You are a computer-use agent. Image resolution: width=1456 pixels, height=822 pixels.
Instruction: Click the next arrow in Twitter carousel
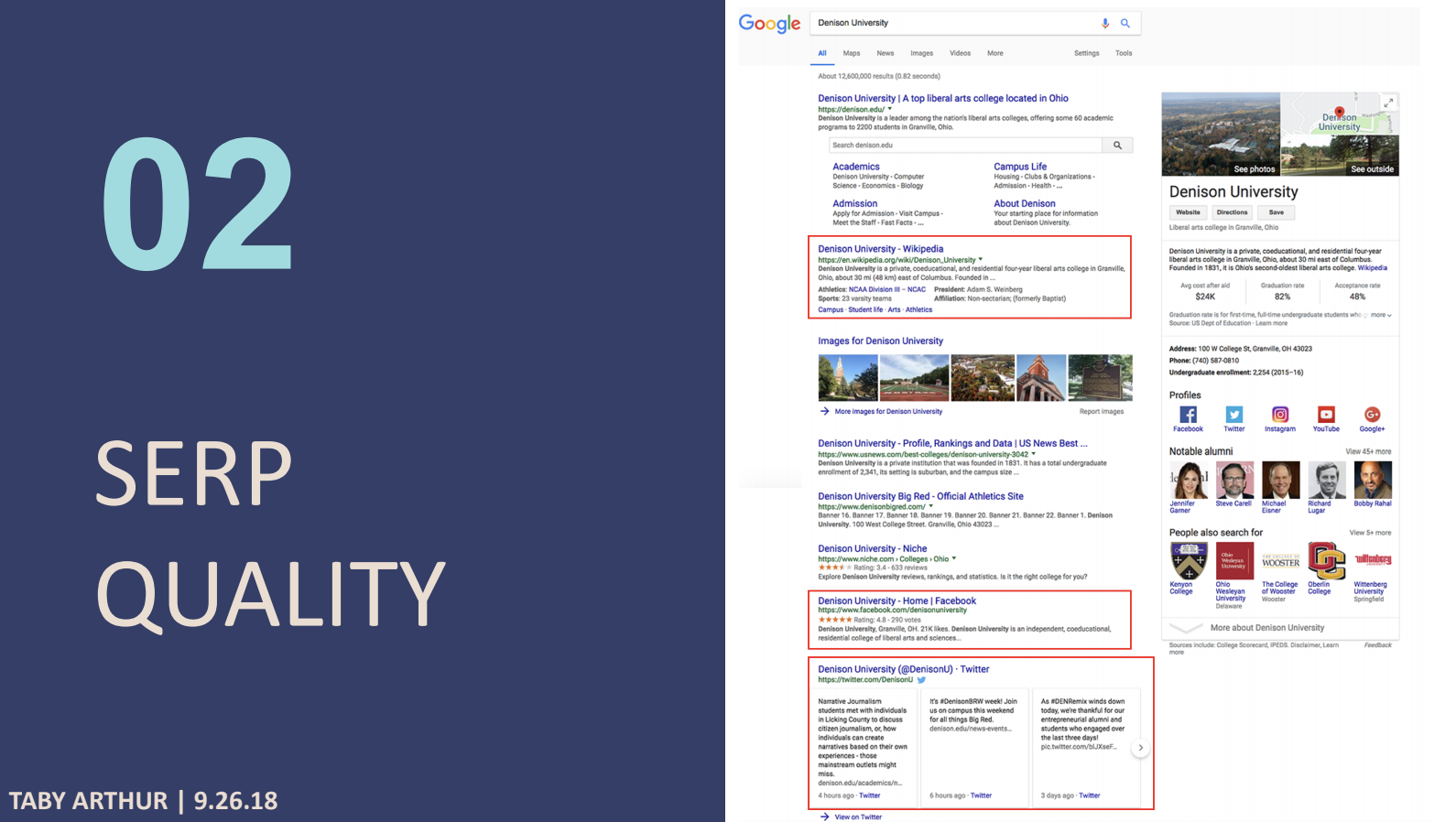coord(1140,748)
